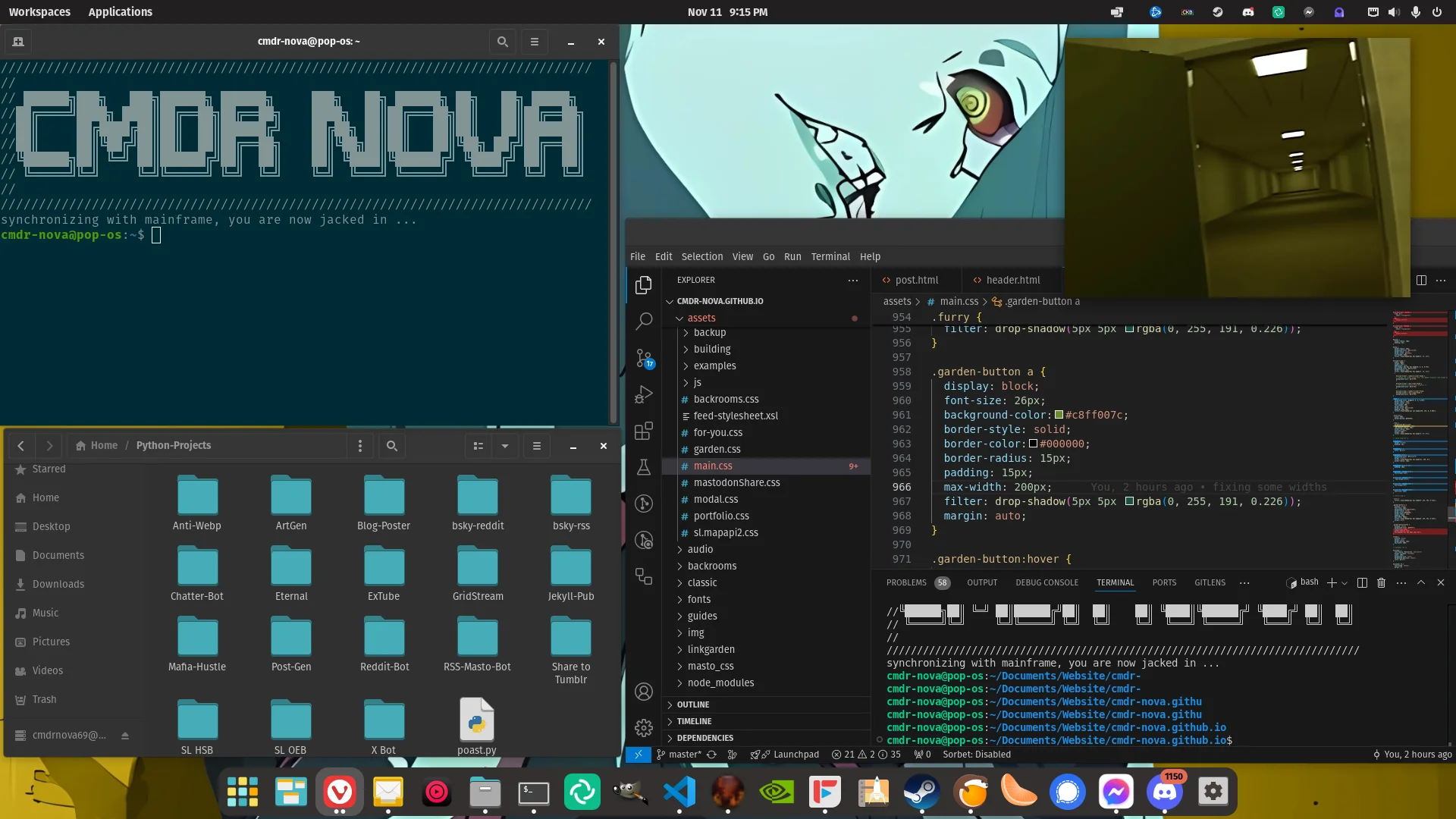
Task: Open the Extensions view in VS Code
Action: [x=644, y=431]
